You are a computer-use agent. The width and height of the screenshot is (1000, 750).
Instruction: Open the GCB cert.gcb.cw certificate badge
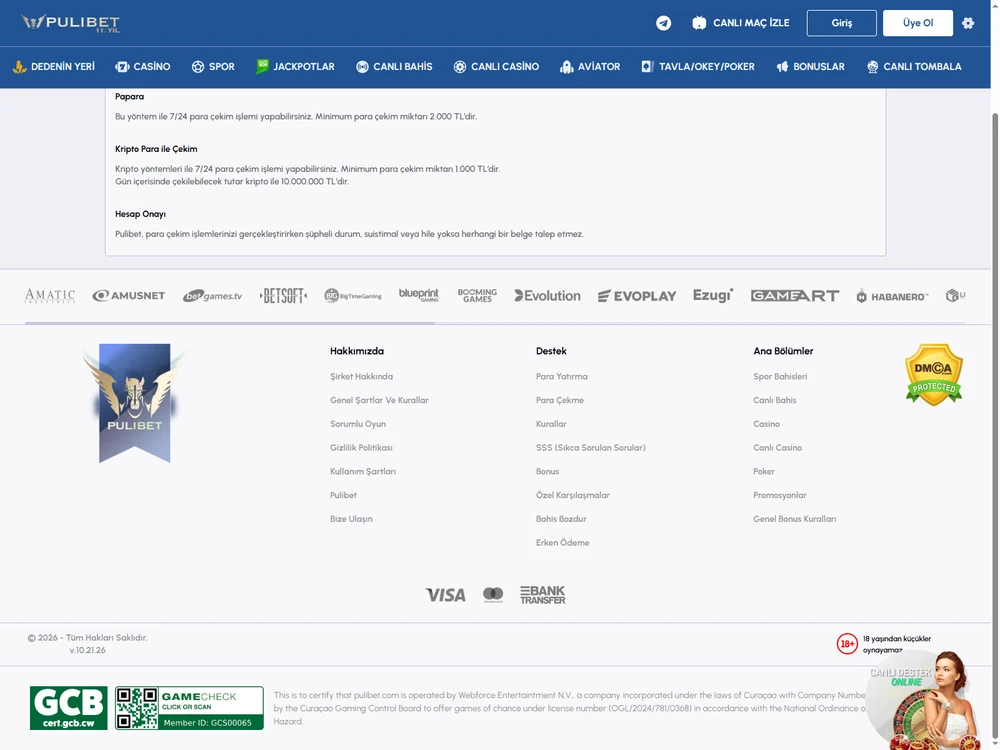click(69, 708)
